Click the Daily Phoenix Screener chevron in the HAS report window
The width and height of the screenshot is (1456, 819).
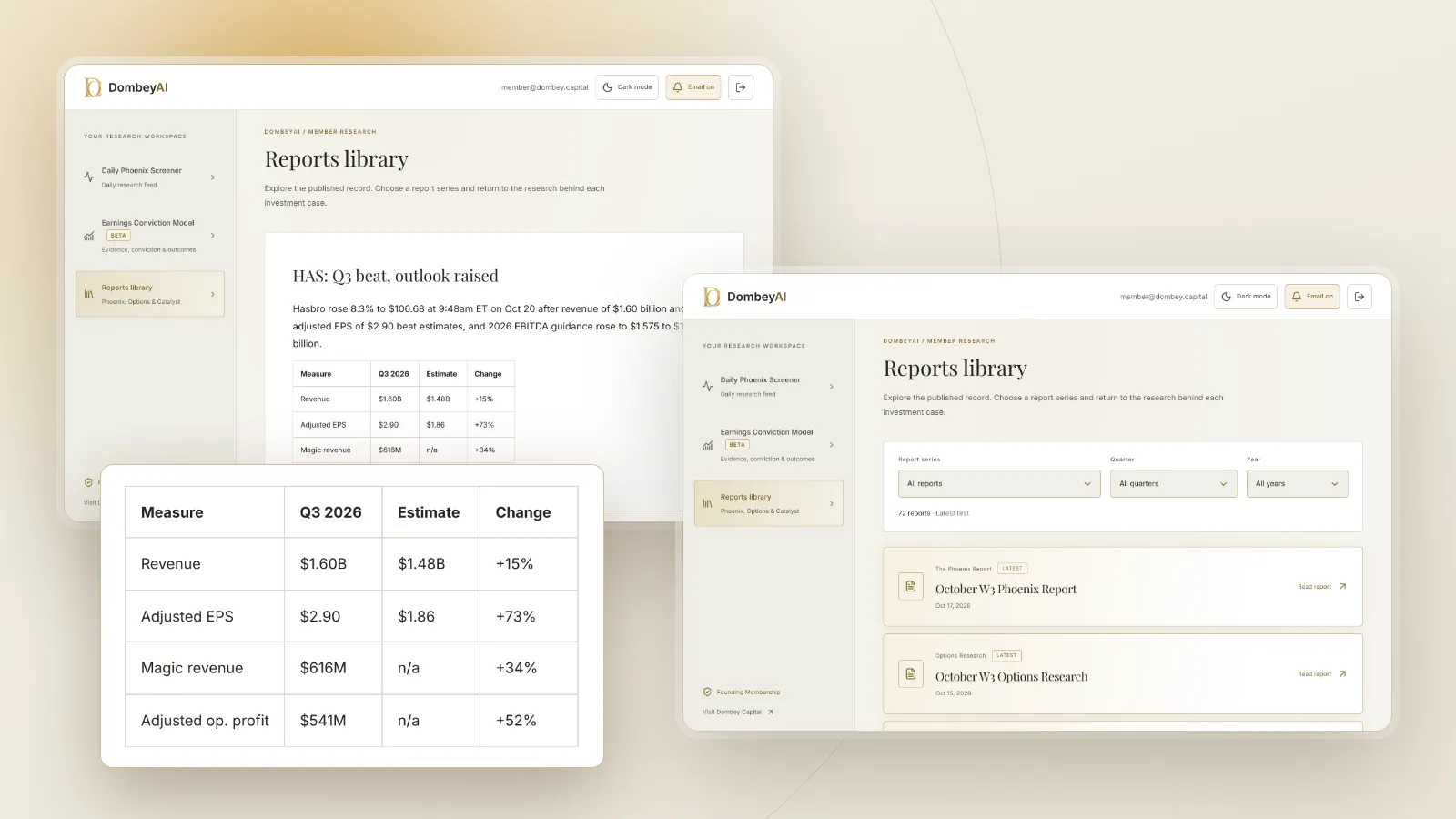click(213, 177)
